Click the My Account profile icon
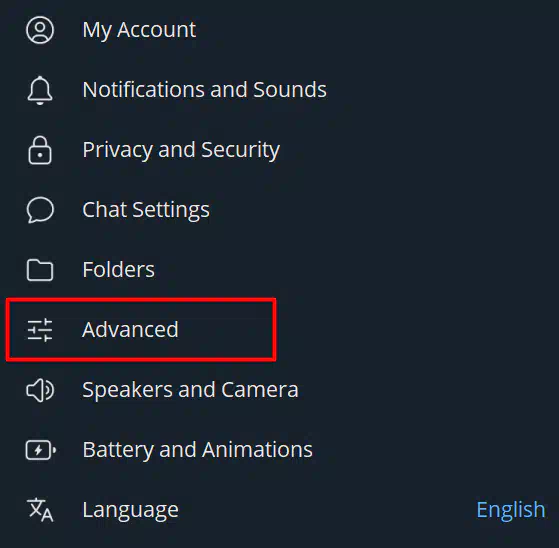Image resolution: width=559 pixels, height=548 pixels. pyautogui.click(x=40, y=30)
